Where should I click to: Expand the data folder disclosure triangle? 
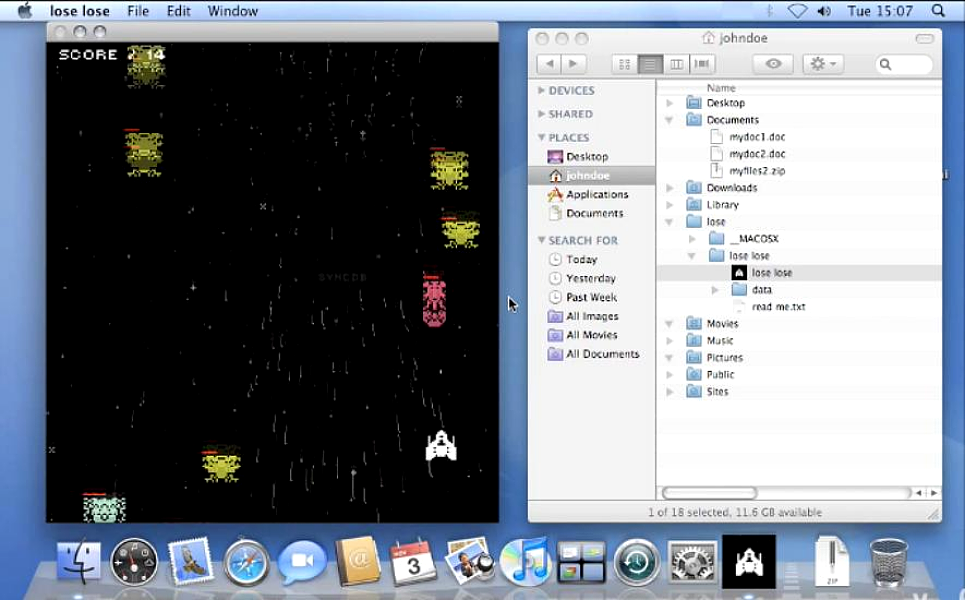715,290
